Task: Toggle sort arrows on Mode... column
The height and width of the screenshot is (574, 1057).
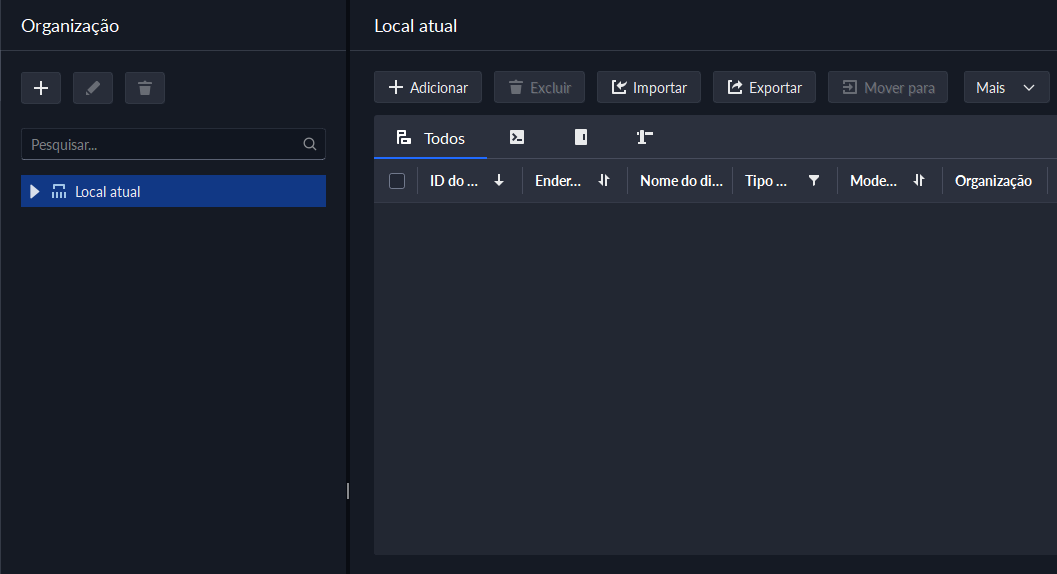Action: [x=919, y=181]
